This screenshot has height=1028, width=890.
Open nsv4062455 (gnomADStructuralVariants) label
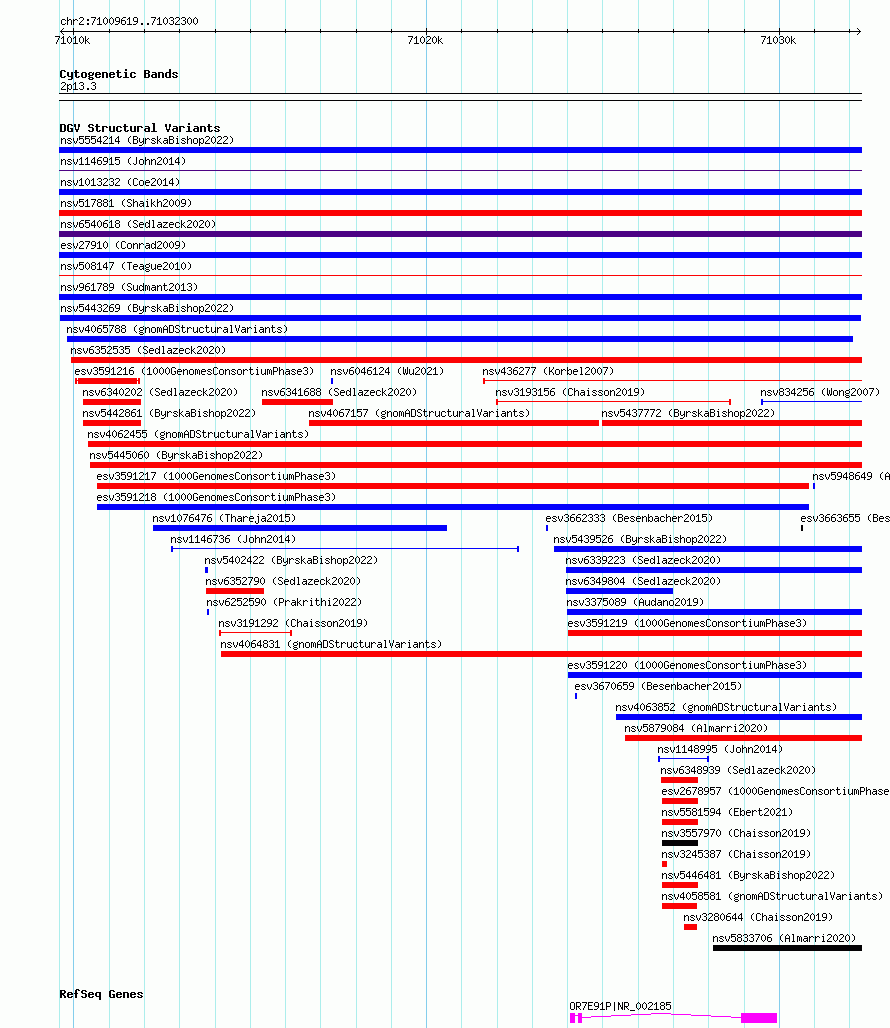click(x=198, y=434)
